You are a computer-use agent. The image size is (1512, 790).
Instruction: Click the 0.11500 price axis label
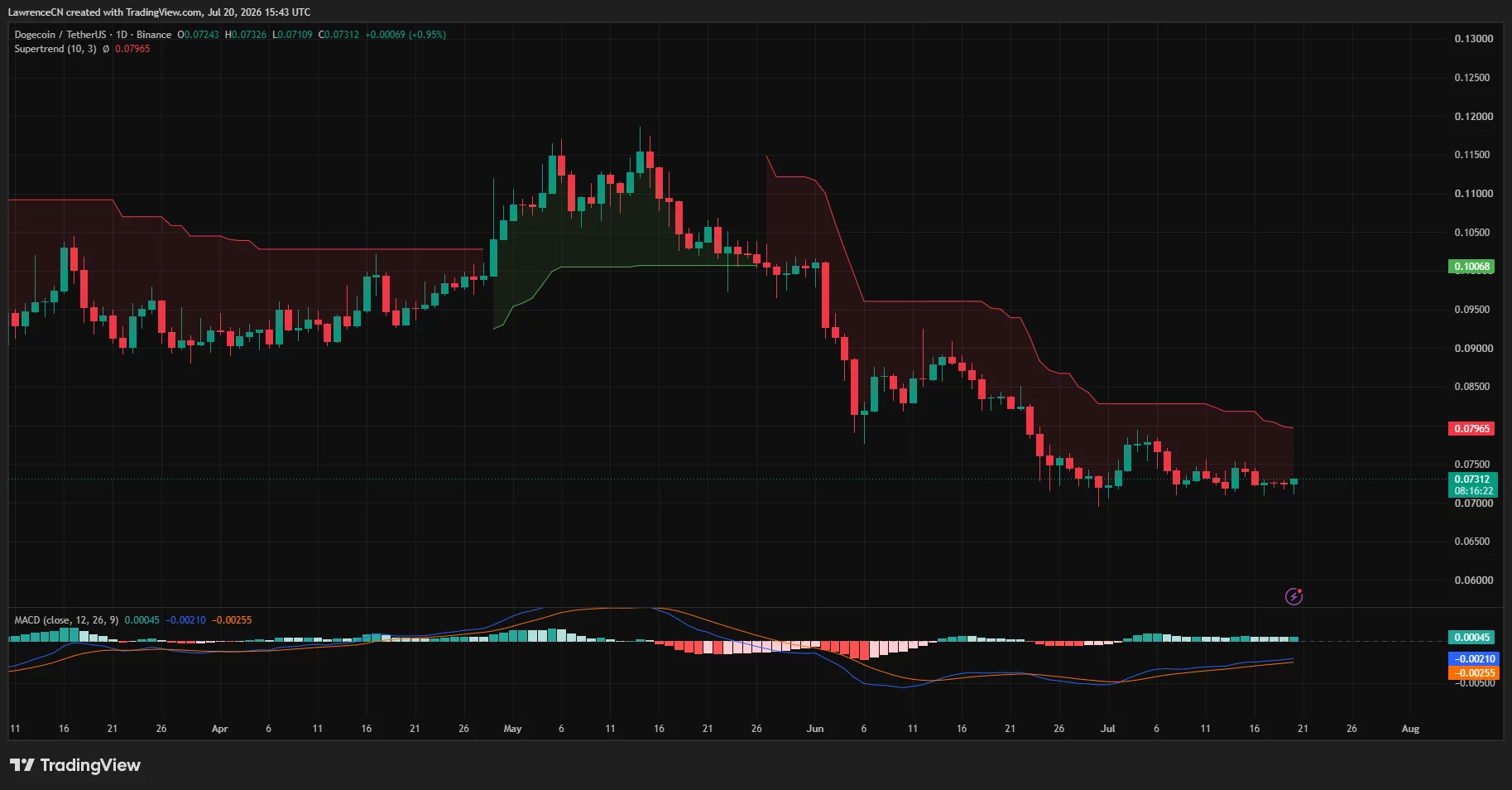point(1474,155)
